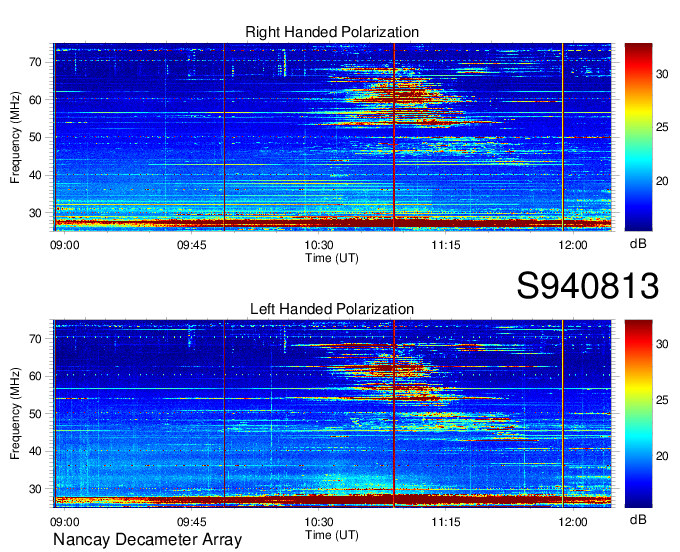Screen dimensions: 680x552
Task: Click the 12:00 tick of Right Handed plot
Action: (x=573, y=245)
